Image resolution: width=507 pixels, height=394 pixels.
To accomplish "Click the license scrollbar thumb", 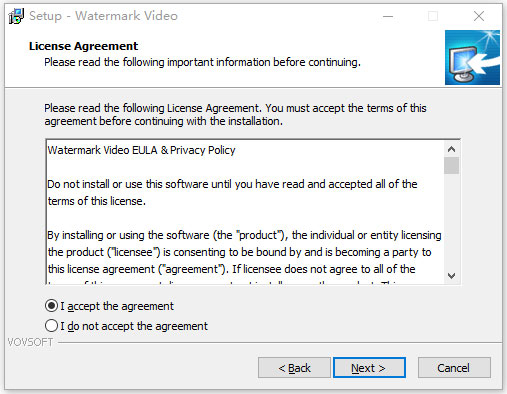I will click(x=451, y=165).
